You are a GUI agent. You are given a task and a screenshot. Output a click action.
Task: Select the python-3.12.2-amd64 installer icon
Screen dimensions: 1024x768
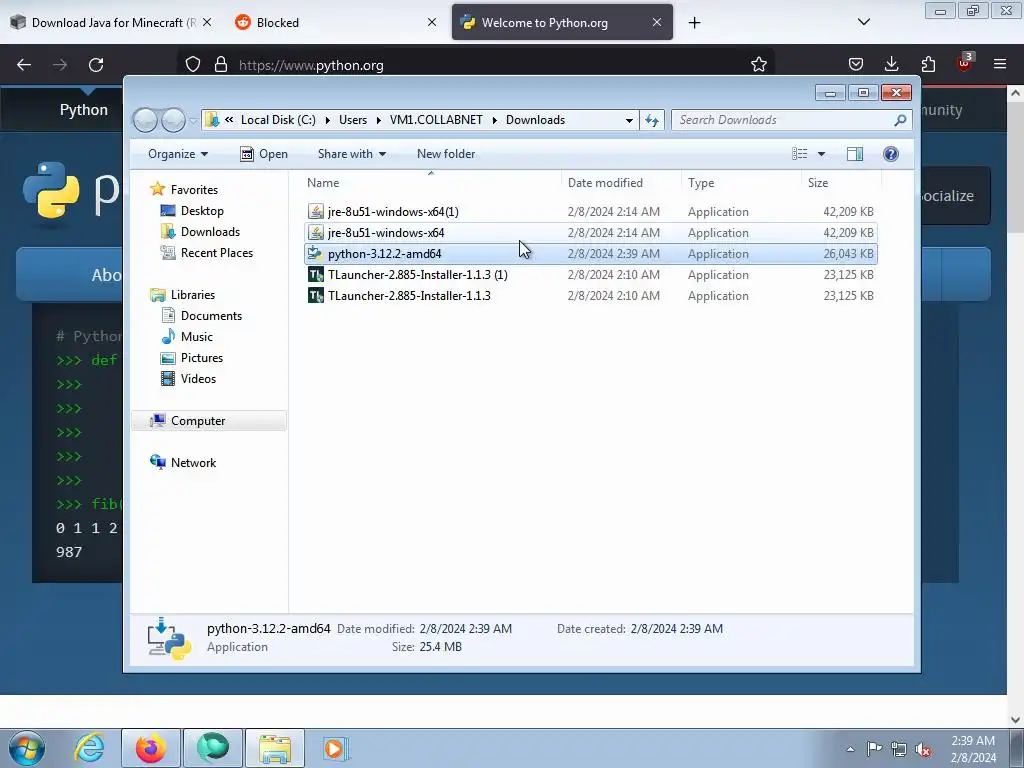coord(315,253)
